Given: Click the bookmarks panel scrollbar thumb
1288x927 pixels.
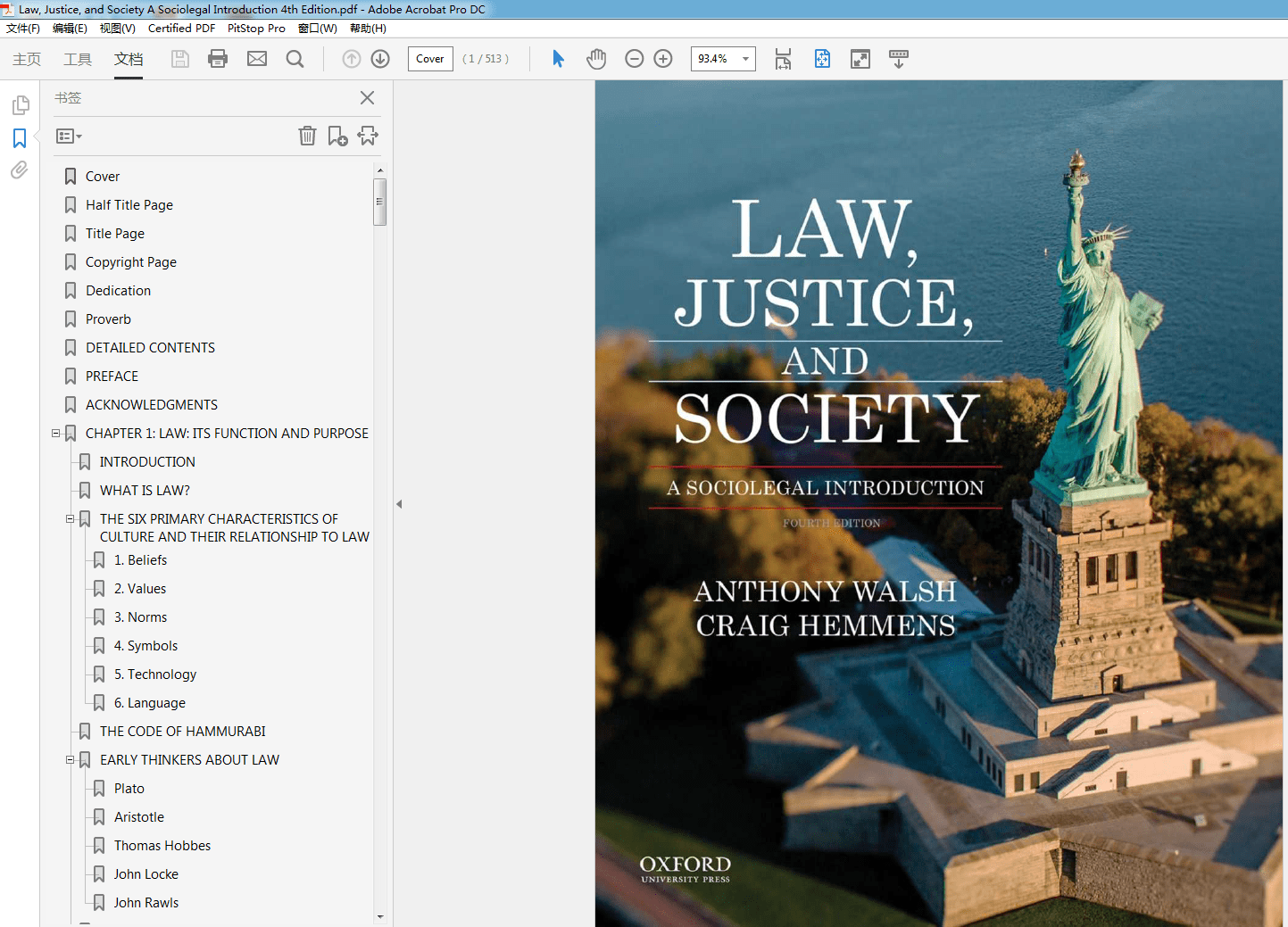Looking at the screenshot, I should click(380, 202).
